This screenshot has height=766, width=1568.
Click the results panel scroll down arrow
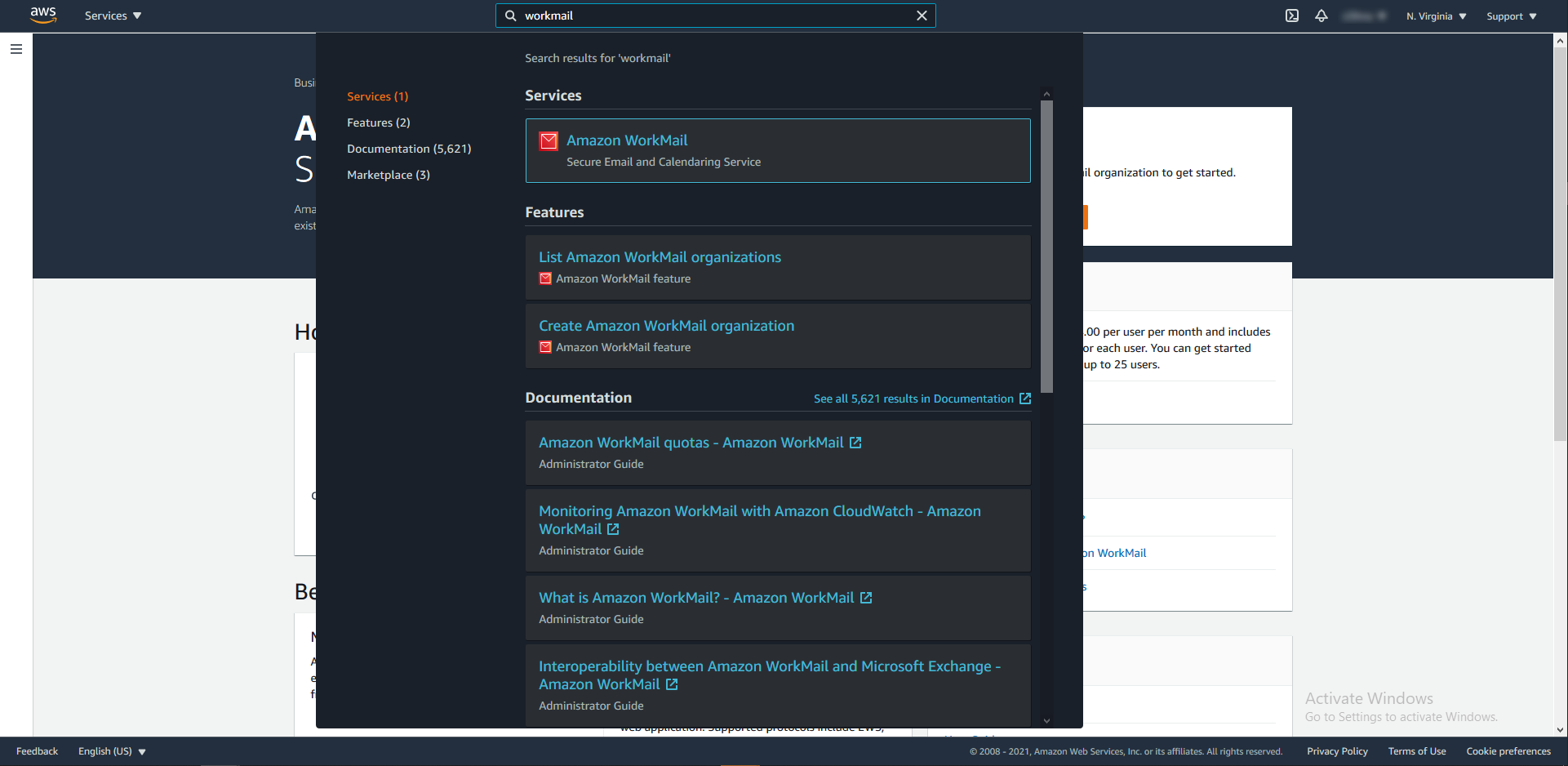click(x=1046, y=721)
